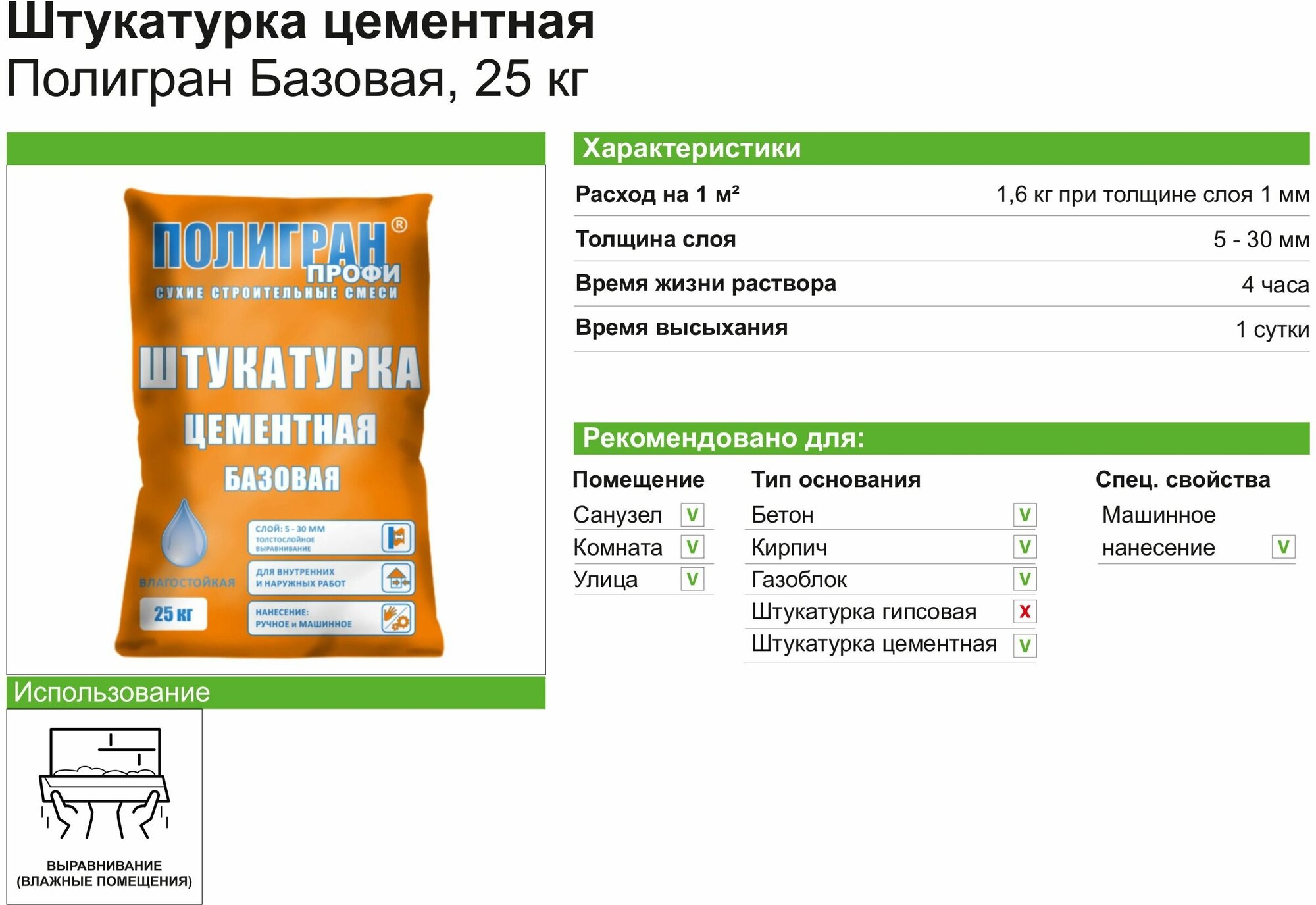Click the plaster leveling usage pictogram
This screenshot has height=905, width=1316.
(x=105, y=782)
